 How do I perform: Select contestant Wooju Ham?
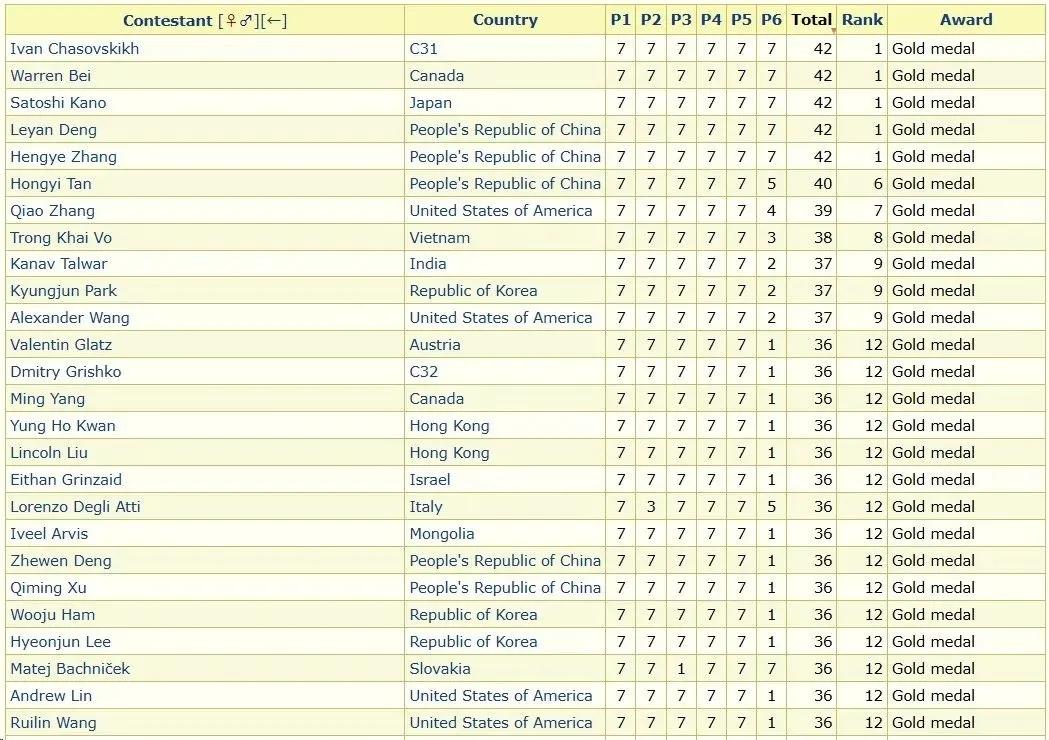[x=53, y=615]
